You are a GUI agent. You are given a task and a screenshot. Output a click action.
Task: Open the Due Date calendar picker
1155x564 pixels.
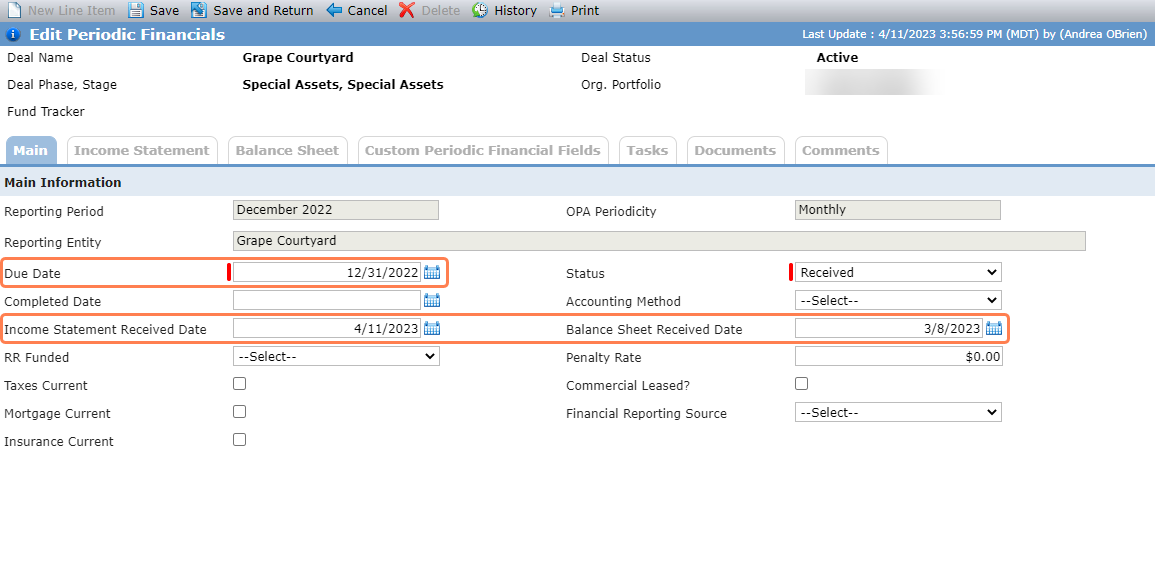(432, 272)
